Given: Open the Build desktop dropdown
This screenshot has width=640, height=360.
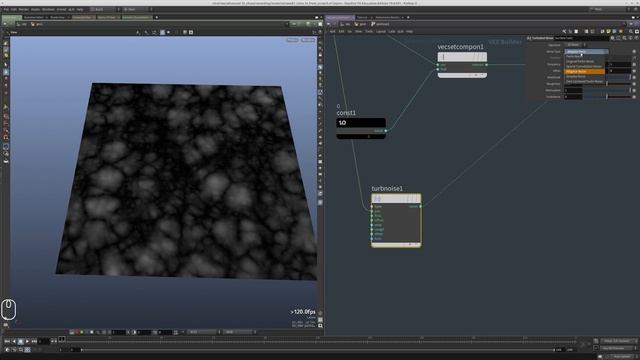Looking at the screenshot, I should point(104,9).
